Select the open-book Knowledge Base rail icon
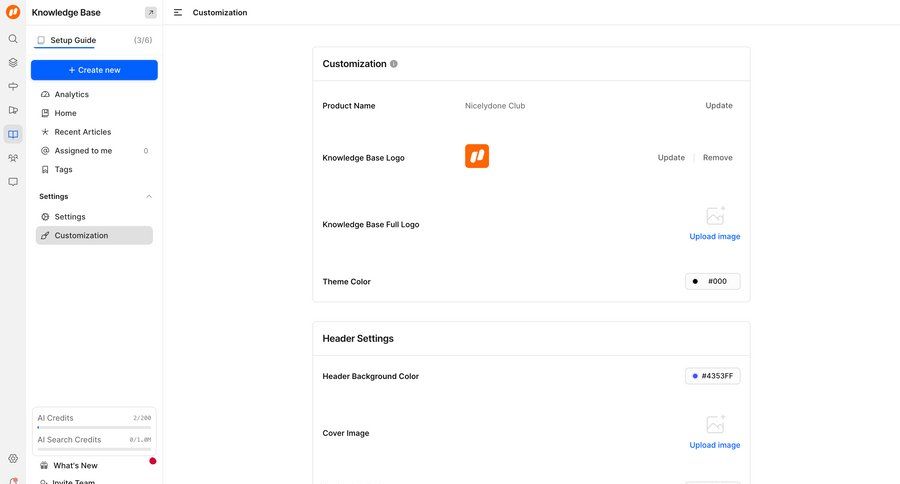900x484 pixels. click(13, 134)
